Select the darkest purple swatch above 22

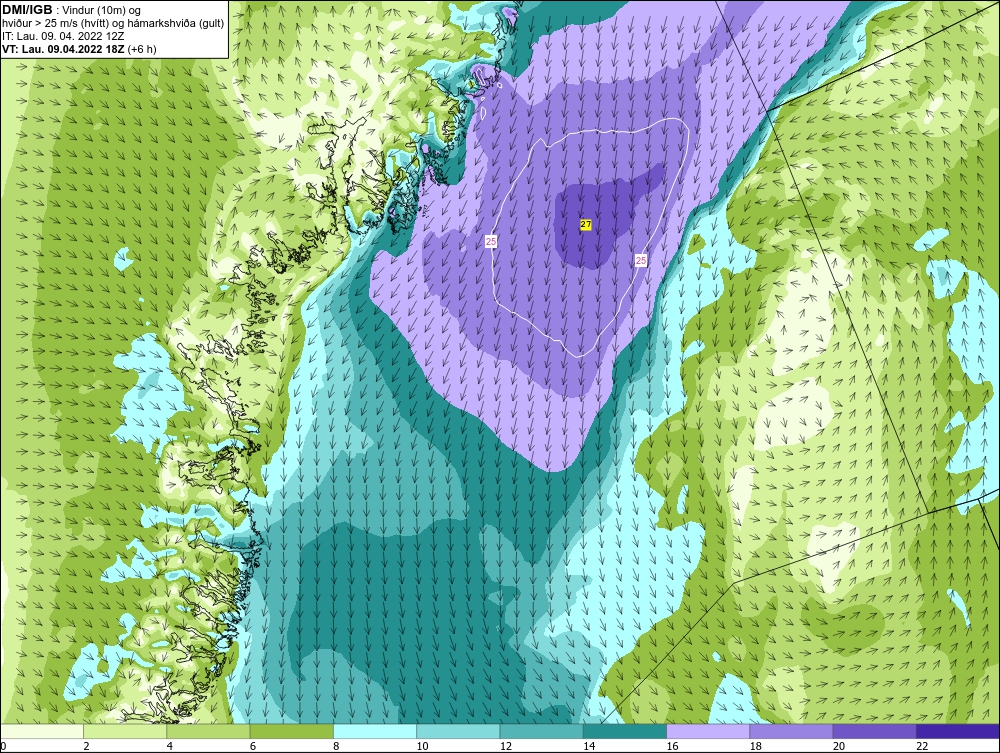[957, 731]
